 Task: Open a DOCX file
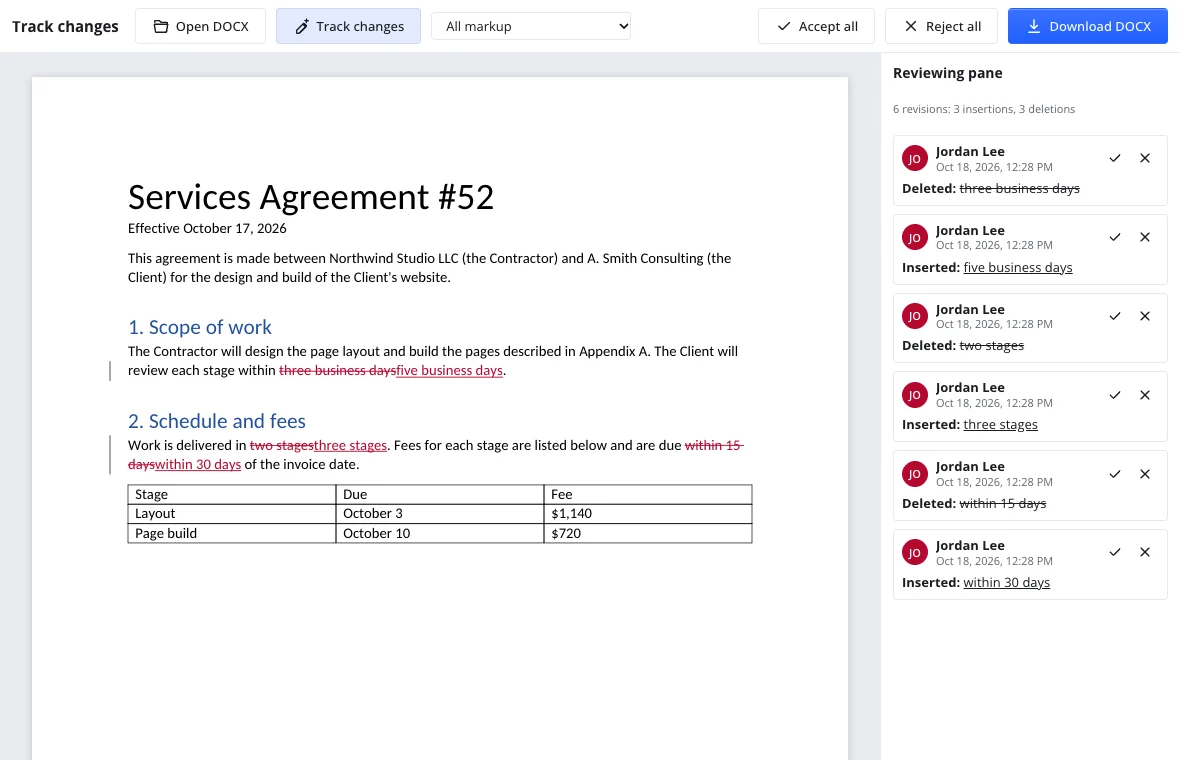pyautogui.click(x=200, y=26)
